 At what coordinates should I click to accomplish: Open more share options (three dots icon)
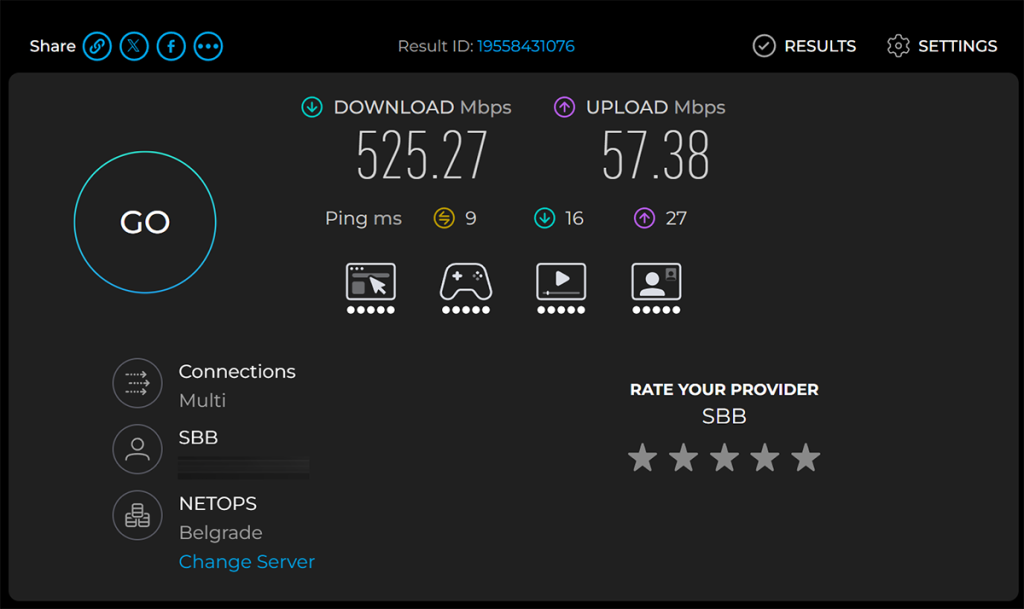208,46
